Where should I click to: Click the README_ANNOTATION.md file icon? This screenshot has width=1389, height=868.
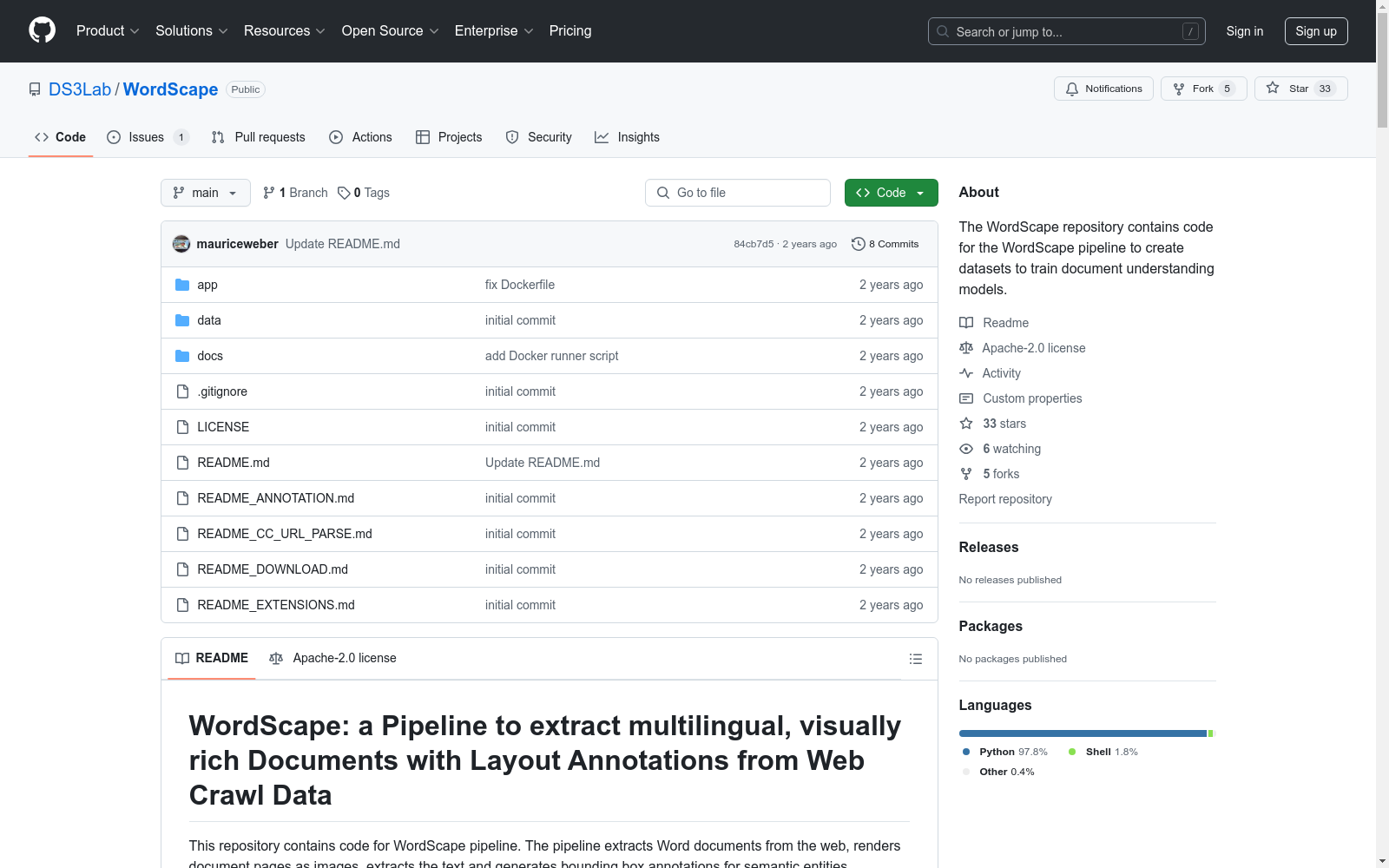182,498
